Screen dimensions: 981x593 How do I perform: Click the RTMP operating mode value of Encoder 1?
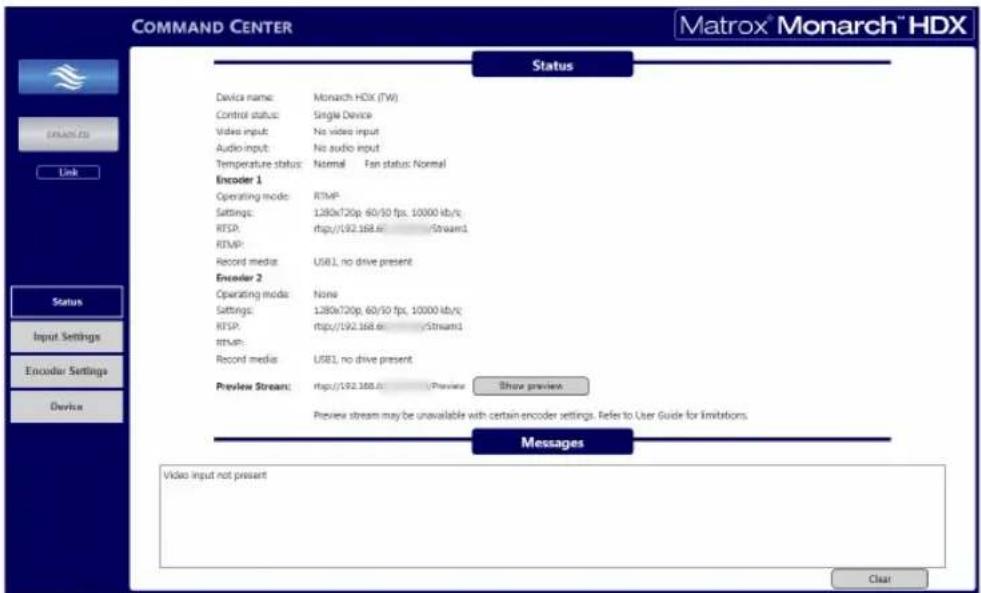coord(327,196)
